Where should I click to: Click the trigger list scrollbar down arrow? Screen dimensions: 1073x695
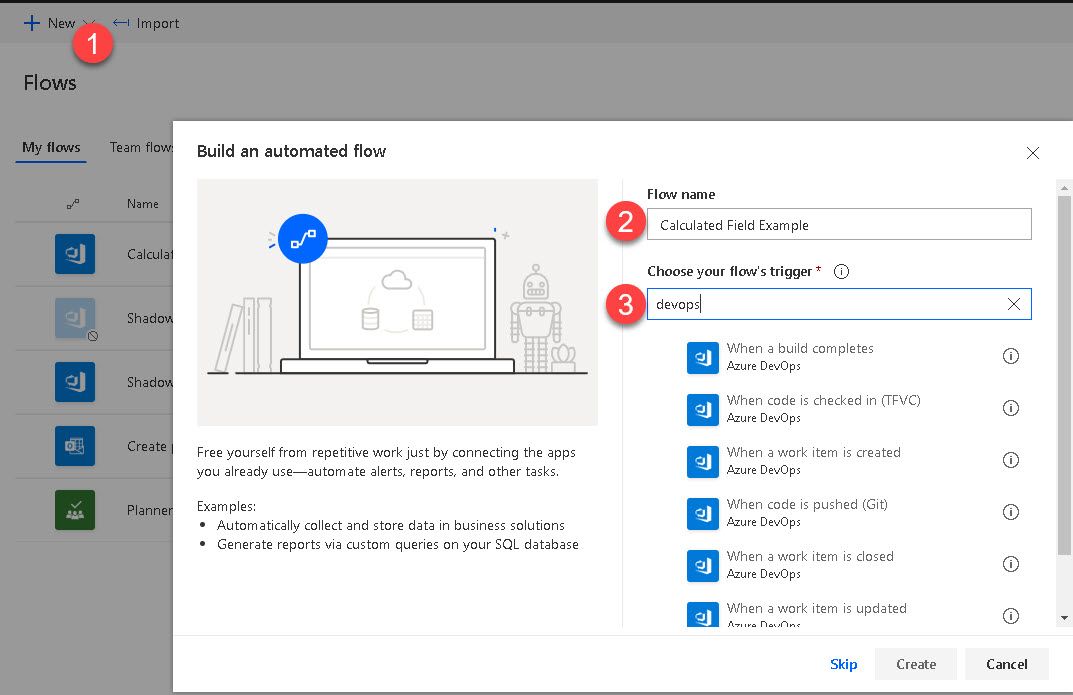[1064, 618]
